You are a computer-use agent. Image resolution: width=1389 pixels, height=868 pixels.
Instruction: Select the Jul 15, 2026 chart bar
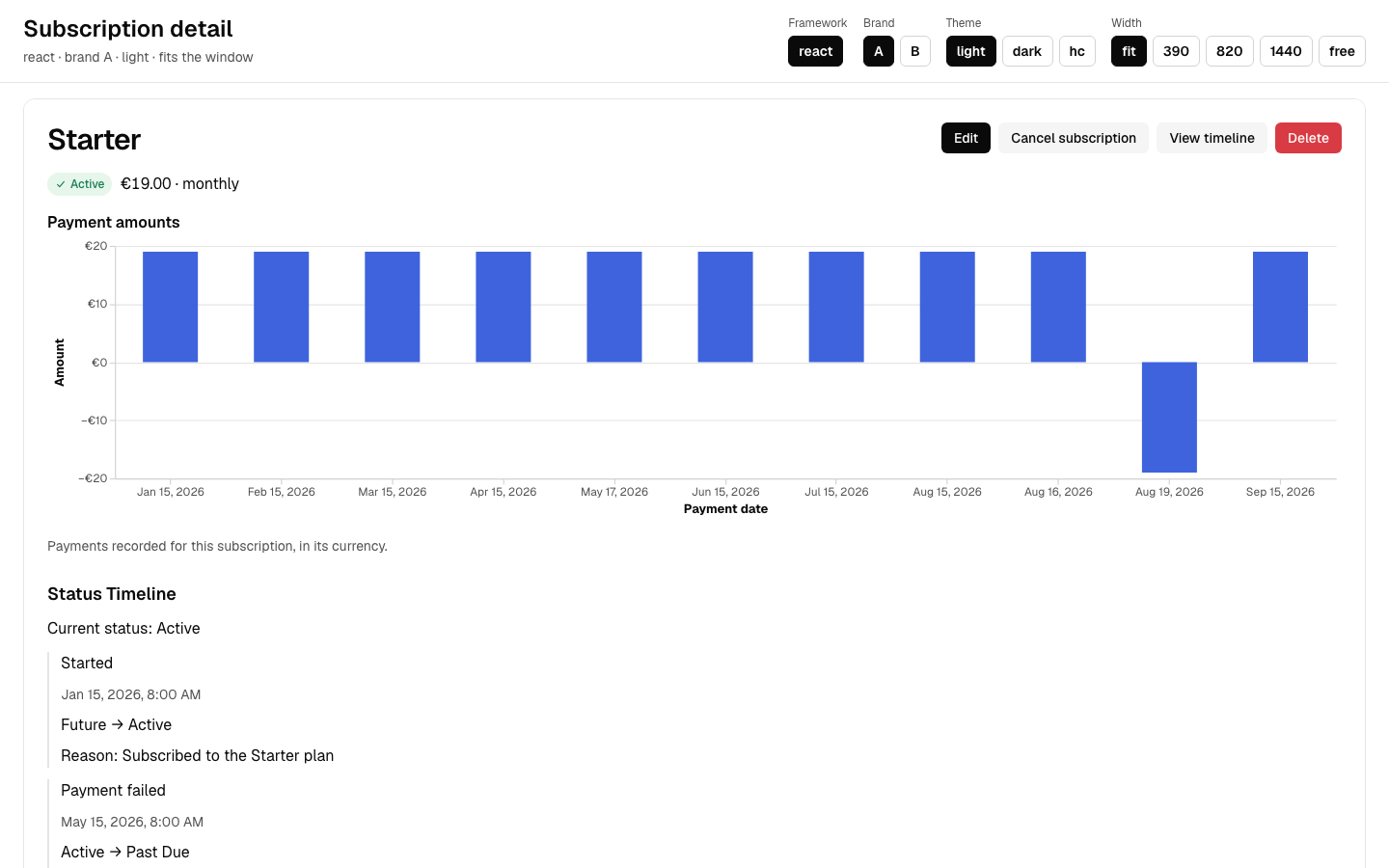pos(836,307)
